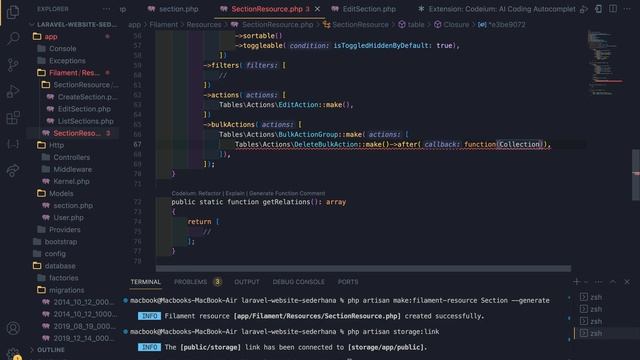Close the terminal panel
The height and width of the screenshot is (360, 640).
627,282
